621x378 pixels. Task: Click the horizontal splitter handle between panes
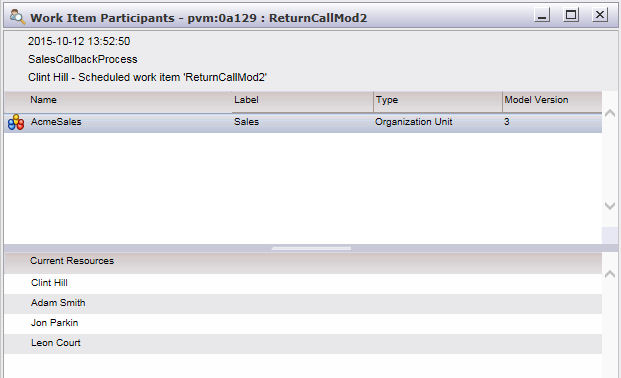[x=311, y=248]
